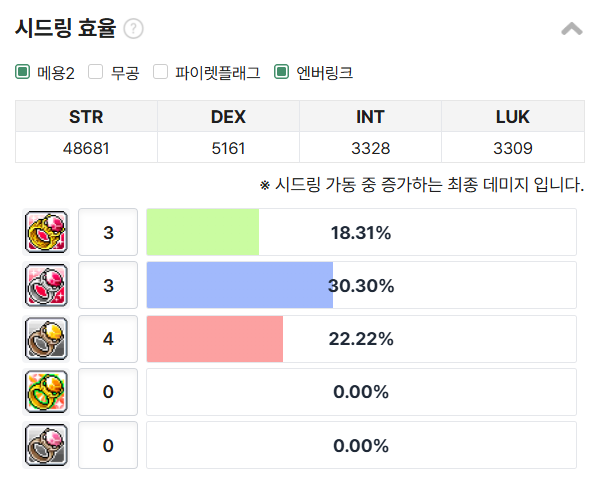Uncheck the 엔버링크 checkbox
The height and width of the screenshot is (483, 601).
[281, 72]
